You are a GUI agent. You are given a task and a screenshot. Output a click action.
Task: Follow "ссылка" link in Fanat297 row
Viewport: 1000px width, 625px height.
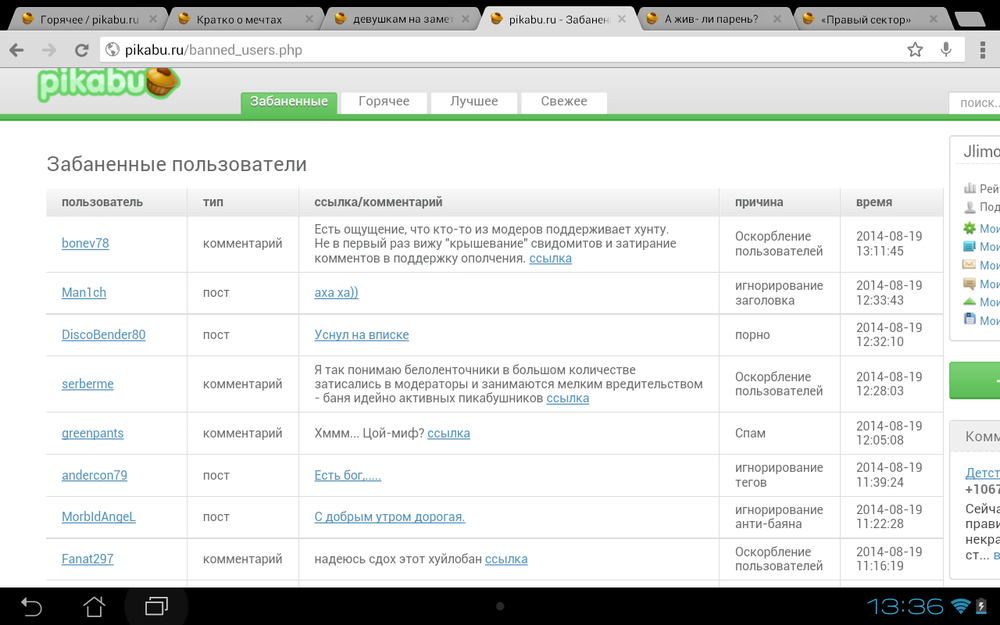[506, 559]
